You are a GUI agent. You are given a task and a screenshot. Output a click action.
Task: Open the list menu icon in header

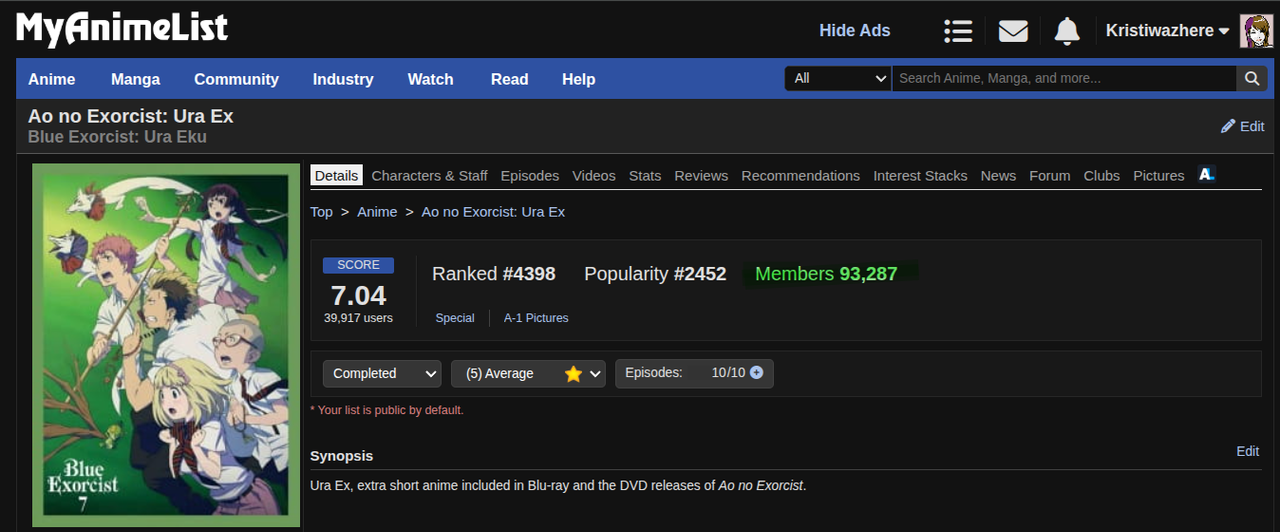tap(958, 31)
